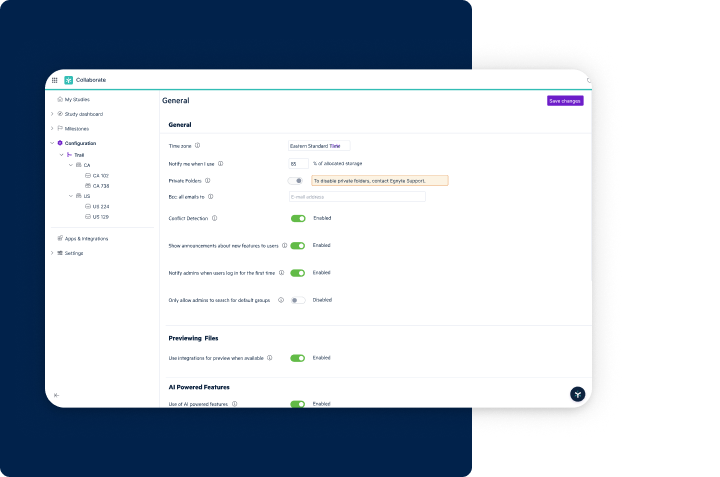Image resolution: width=720 pixels, height=477 pixels.
Task: Click the My Studies home icon
Action: [60, 99]
